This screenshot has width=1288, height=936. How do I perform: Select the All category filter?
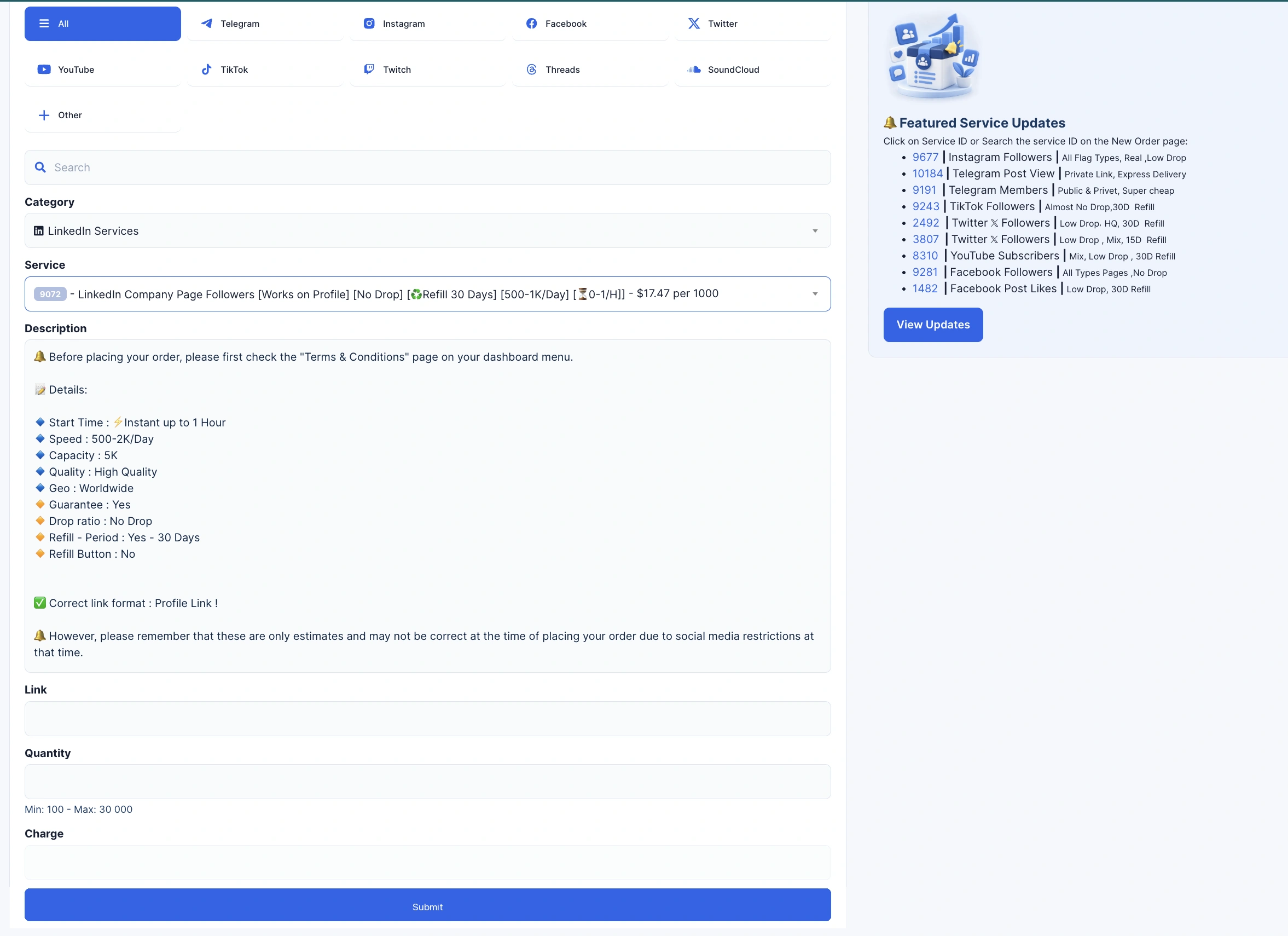pyautogui.click(x=103, y=24)
